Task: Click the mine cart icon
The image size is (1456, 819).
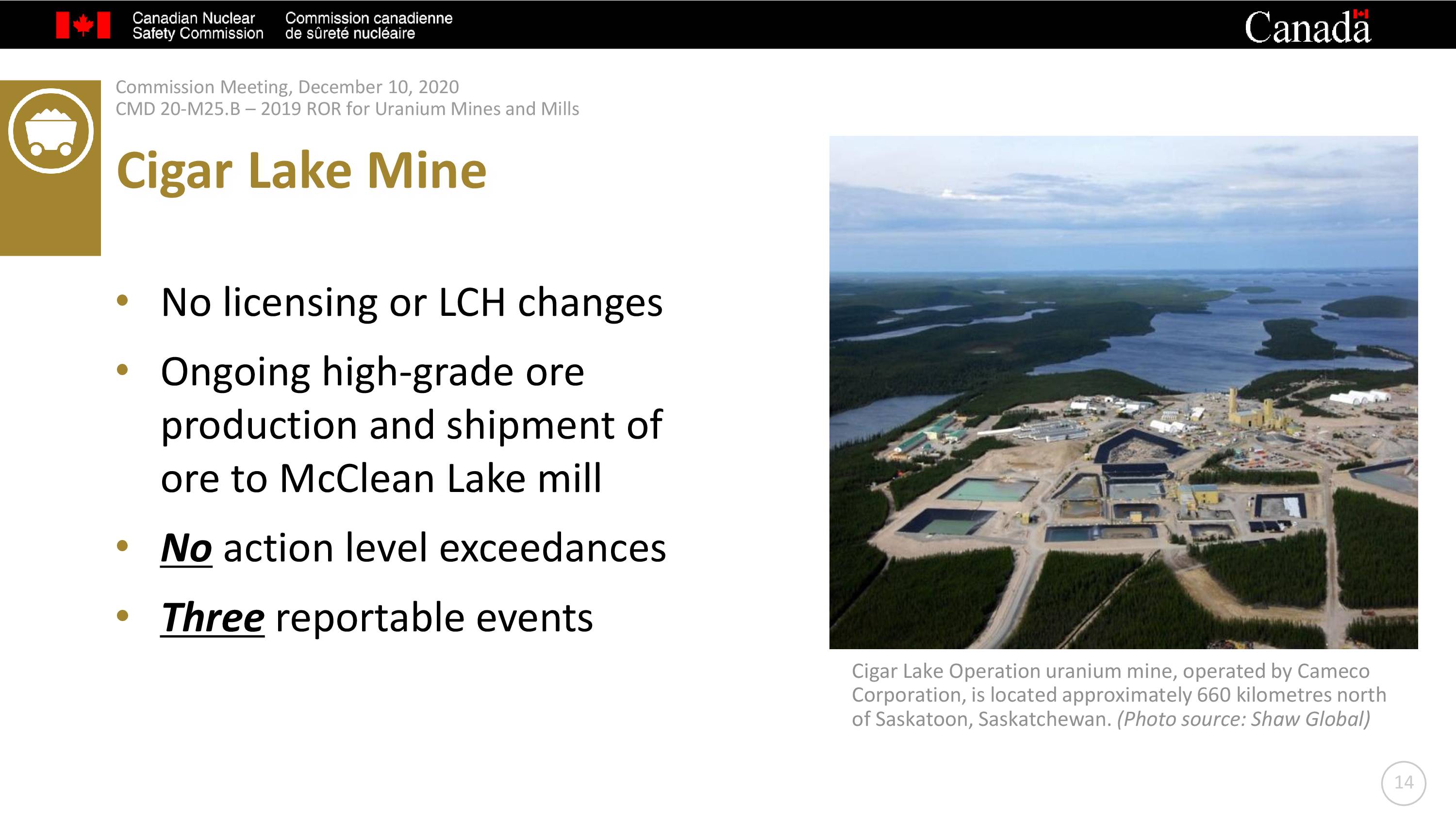Action: (x=51, y=131)
